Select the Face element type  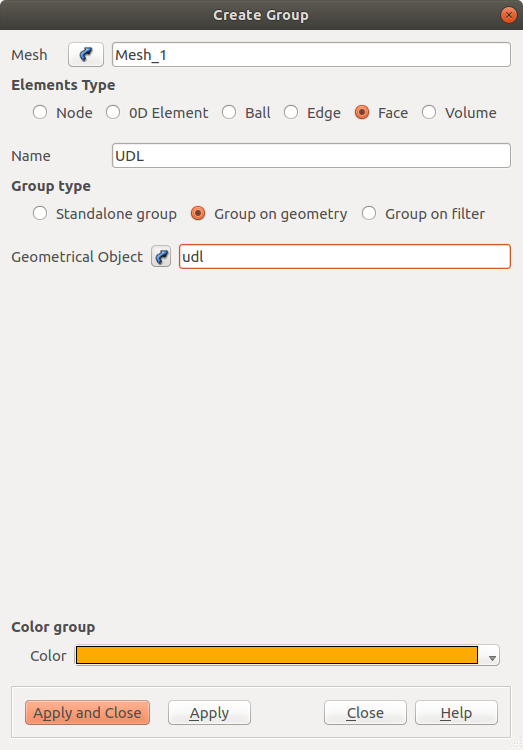[362, 112]
